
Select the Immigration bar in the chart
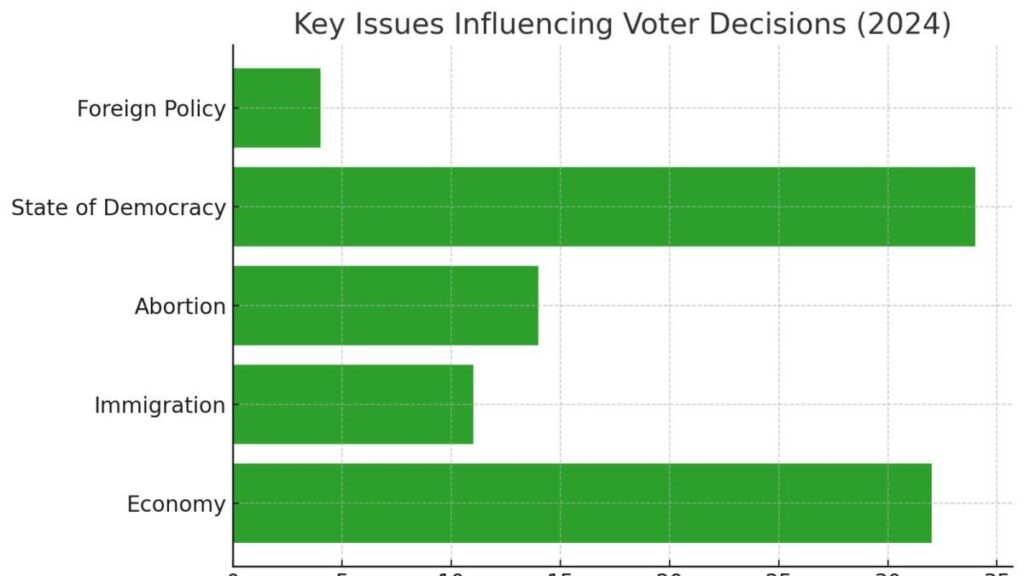[x=352, y=405]
